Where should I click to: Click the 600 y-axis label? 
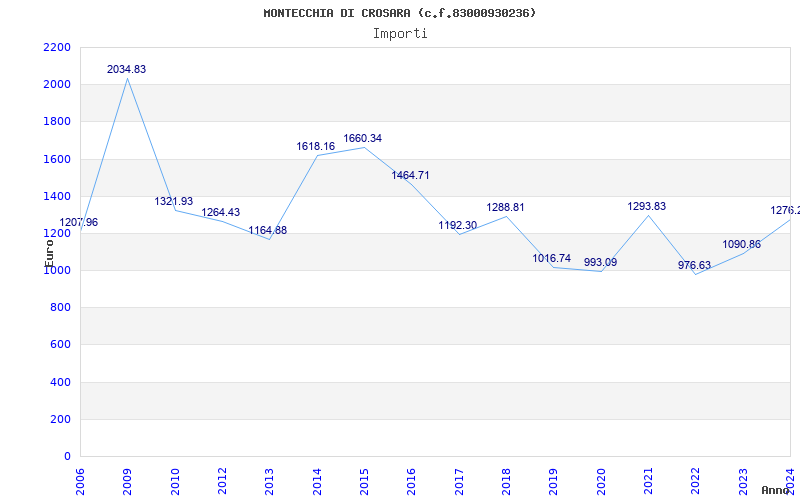[x=60, y=345]
